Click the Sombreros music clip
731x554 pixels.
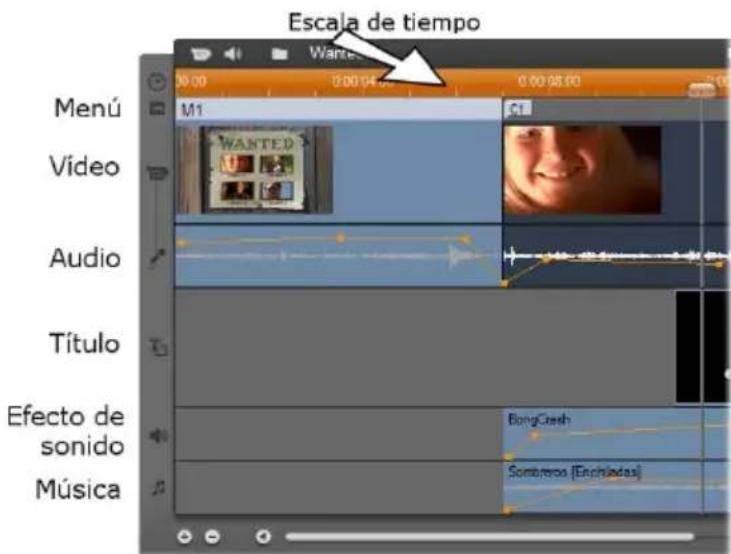pyautogui.click(x=615, y=487)
